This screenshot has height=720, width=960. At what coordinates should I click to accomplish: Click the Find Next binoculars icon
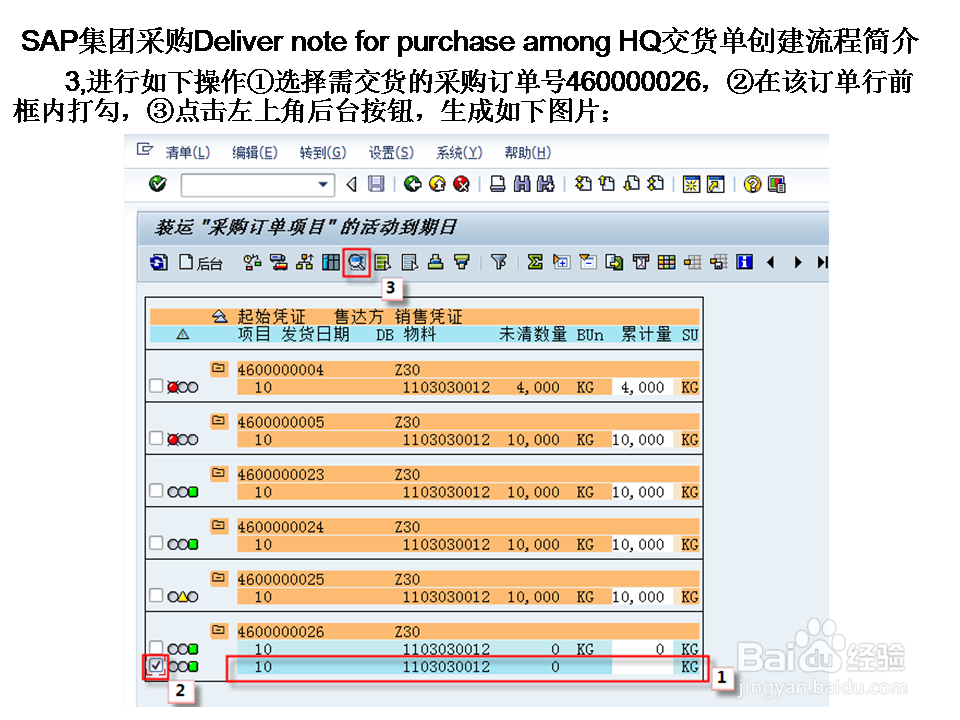pyautogui.click(x=546, y=184)
